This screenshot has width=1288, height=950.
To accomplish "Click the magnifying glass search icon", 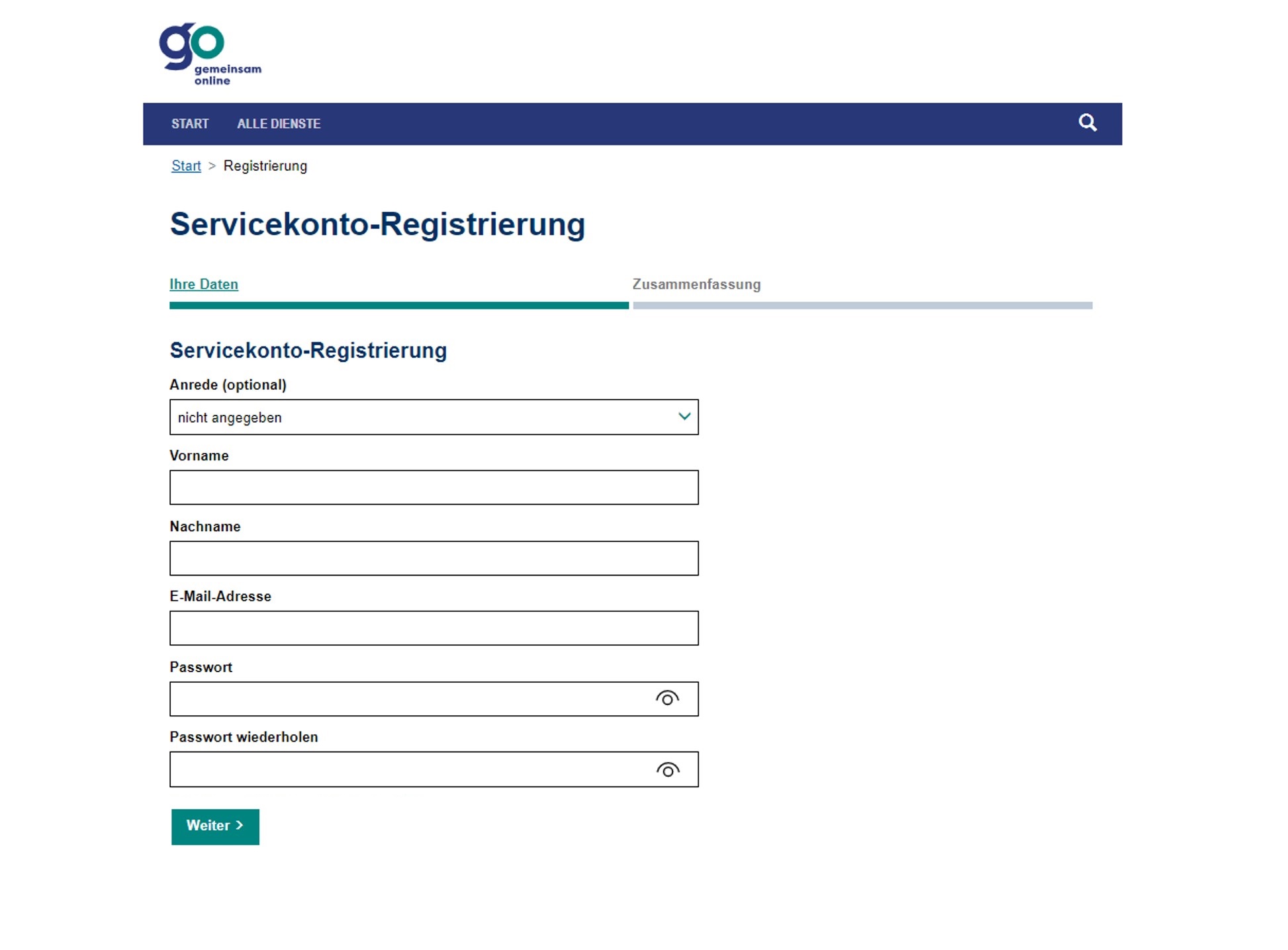I will 1087,123.
